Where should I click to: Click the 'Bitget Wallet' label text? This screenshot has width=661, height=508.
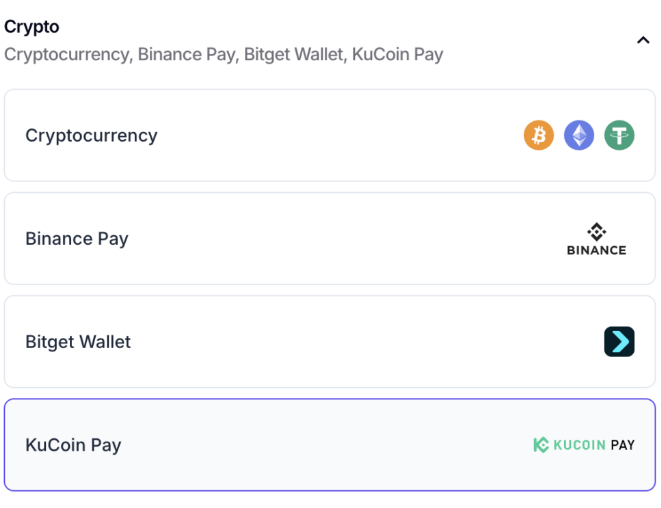click(78, 342)
